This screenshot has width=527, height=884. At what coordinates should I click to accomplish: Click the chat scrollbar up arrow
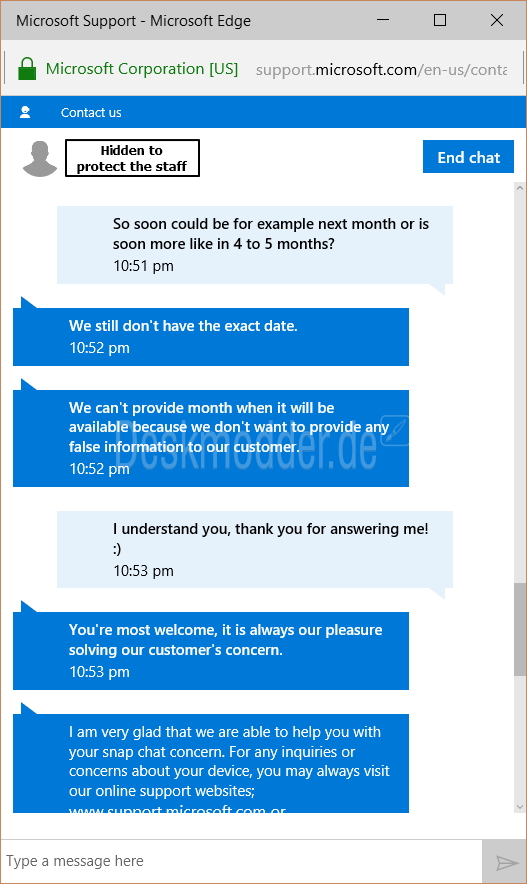coord(520,188)
